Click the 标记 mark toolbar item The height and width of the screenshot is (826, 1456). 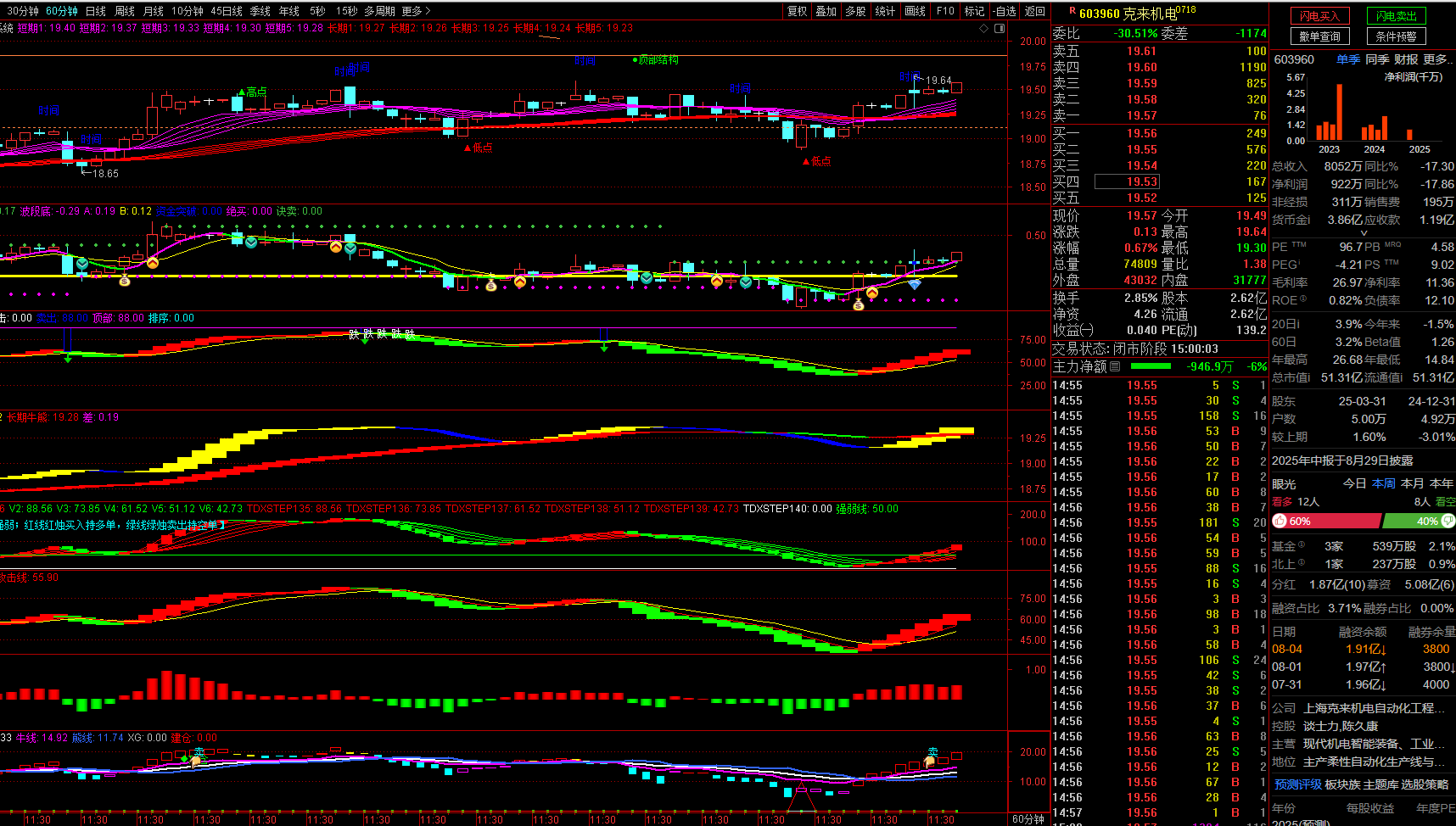click(x=974, y=11)
